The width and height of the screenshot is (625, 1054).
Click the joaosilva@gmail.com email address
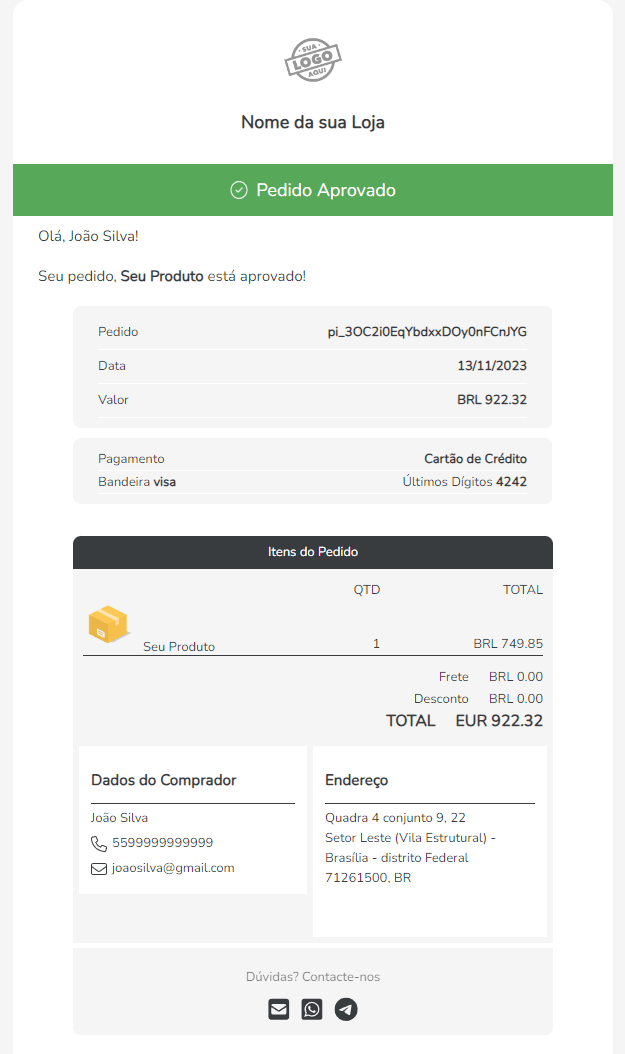click(173, 868)
